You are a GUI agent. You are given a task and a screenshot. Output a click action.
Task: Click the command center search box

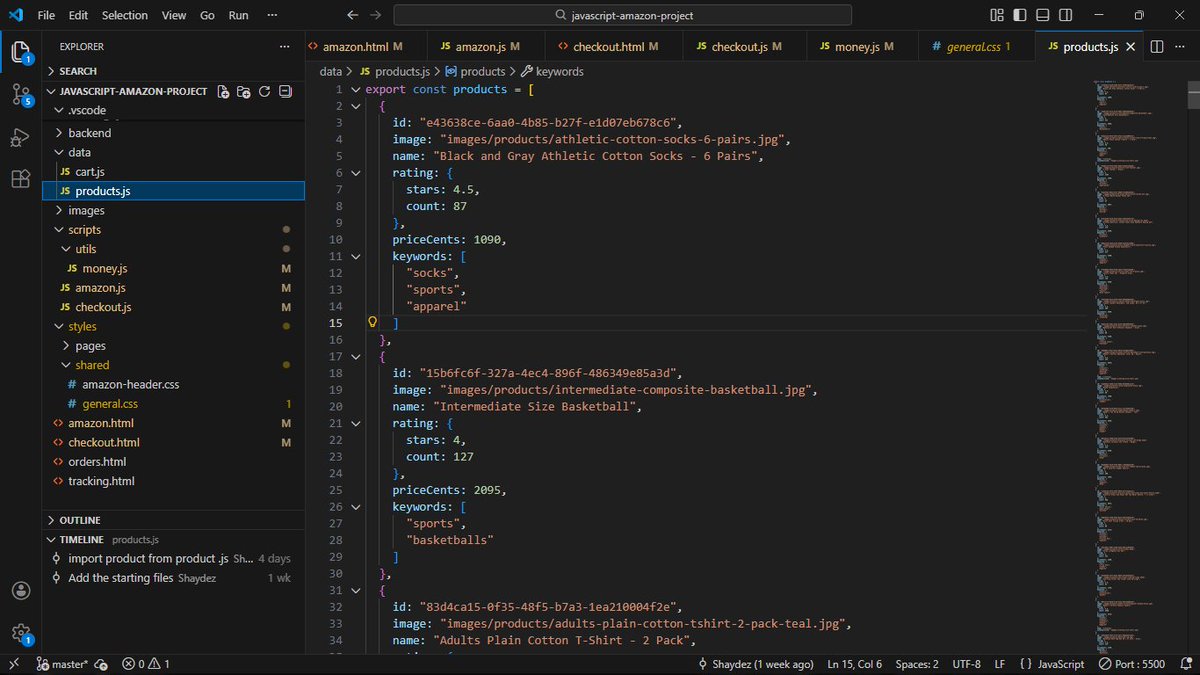point(623,15)
